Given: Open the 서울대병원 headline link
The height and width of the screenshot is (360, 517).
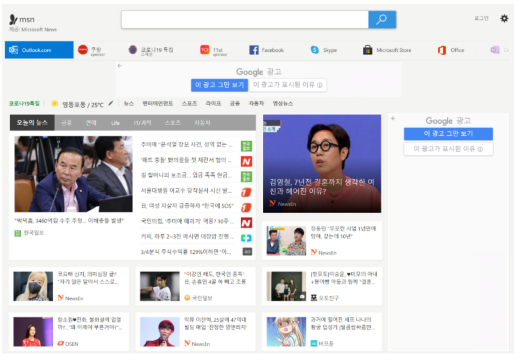Looking at the screenshot, I should [186, 191].
